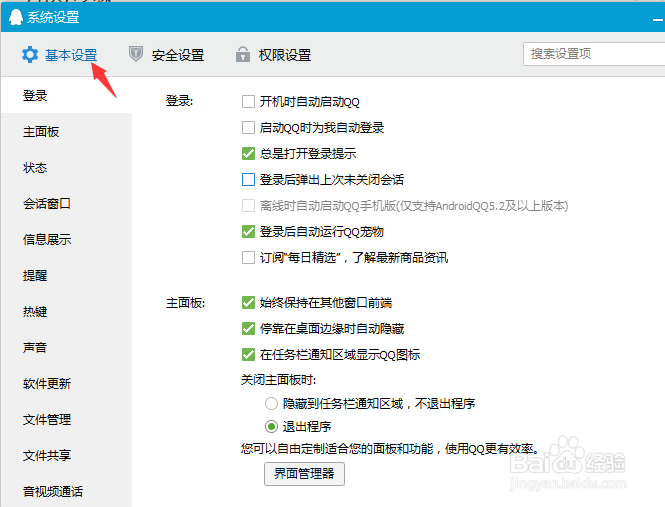665x507 pixels.
Task: Check 订阅“每日精选” checkbox
Action: [x=248, y=258]
